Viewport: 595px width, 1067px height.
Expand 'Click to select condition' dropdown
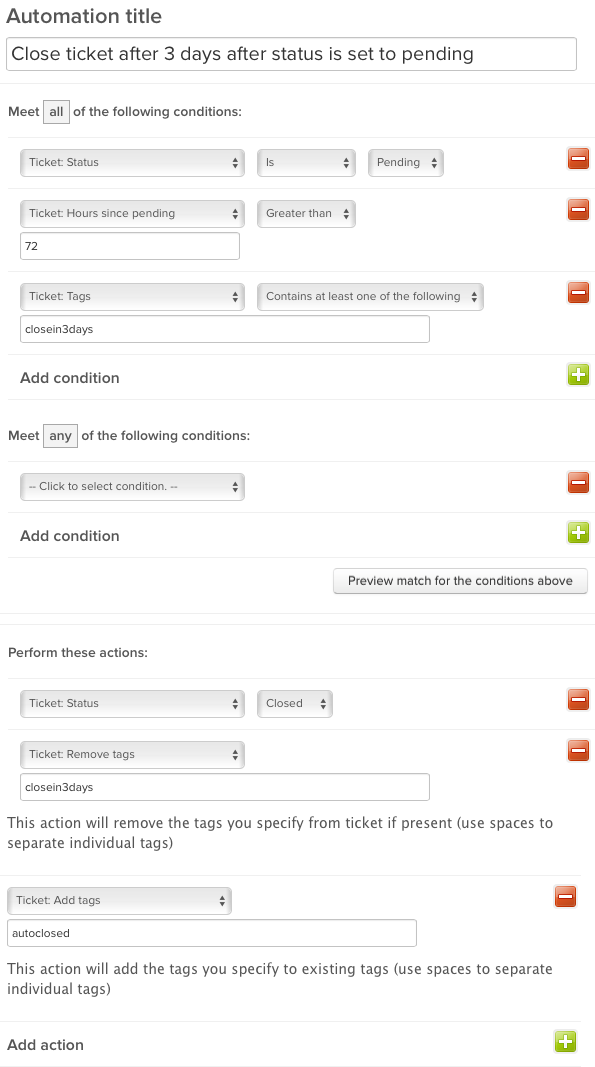point(132,487)
